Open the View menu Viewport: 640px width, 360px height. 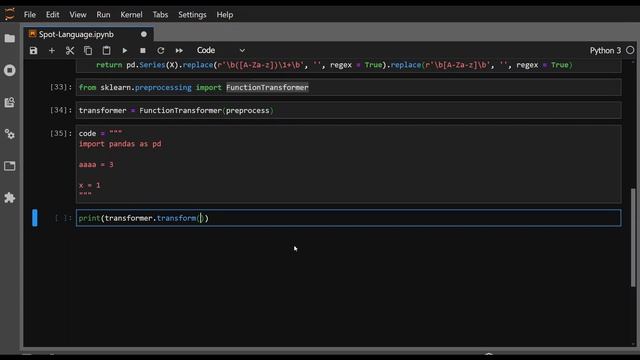point(78,15)
